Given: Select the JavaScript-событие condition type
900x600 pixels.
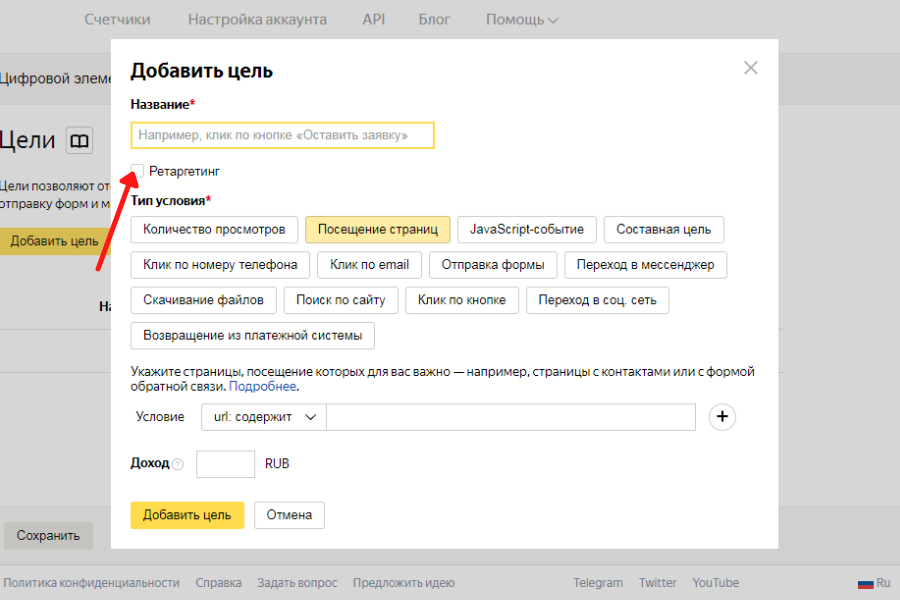Looking at the screenshot, I should [527, 229].
